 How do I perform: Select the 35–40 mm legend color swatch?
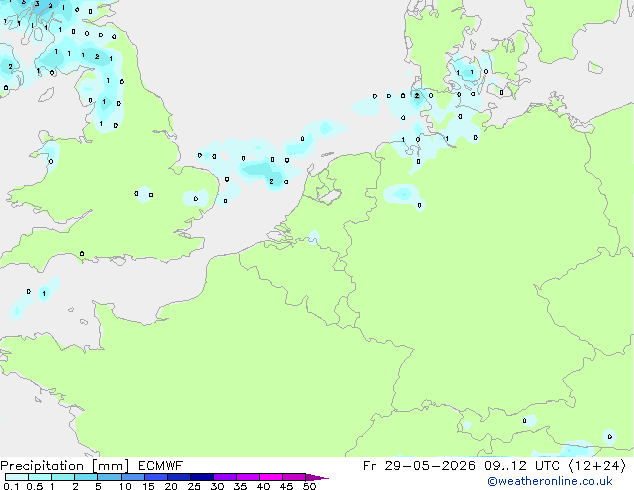[248, 477]
